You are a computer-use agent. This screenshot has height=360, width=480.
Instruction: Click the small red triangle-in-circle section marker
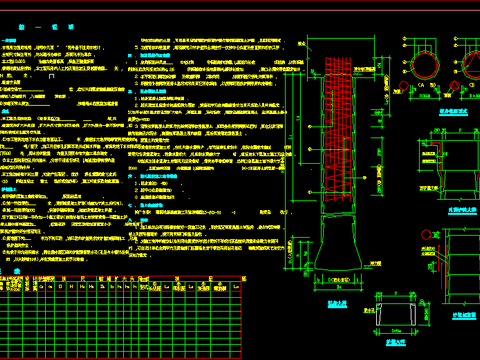(454, 86)
